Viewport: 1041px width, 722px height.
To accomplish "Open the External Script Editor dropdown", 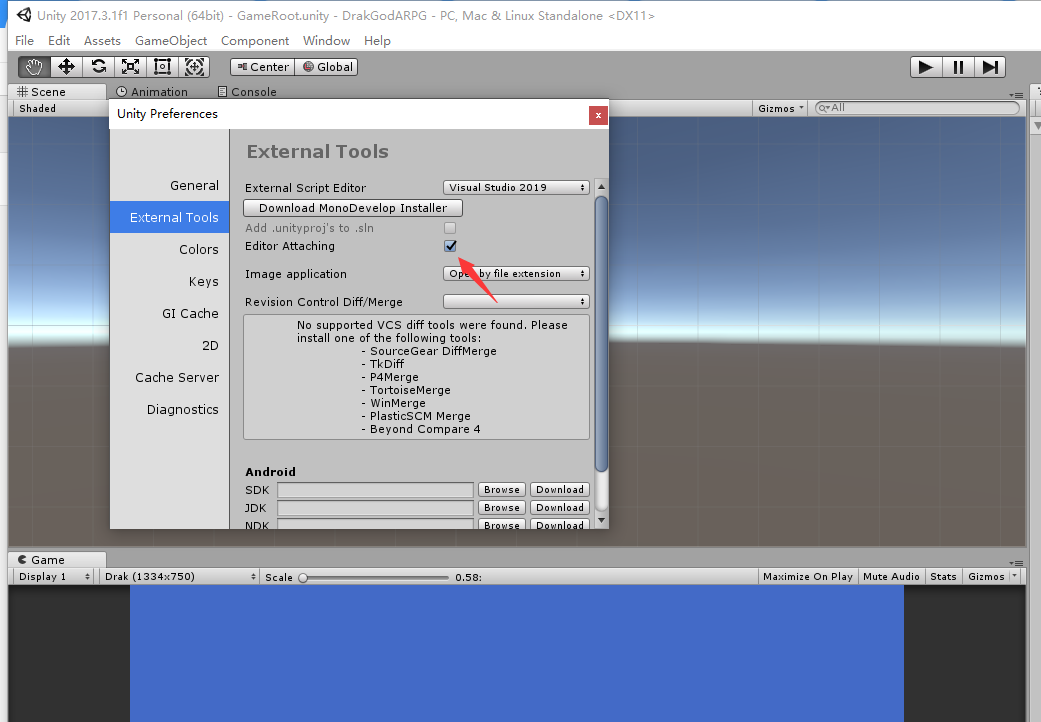I will 515,186.
